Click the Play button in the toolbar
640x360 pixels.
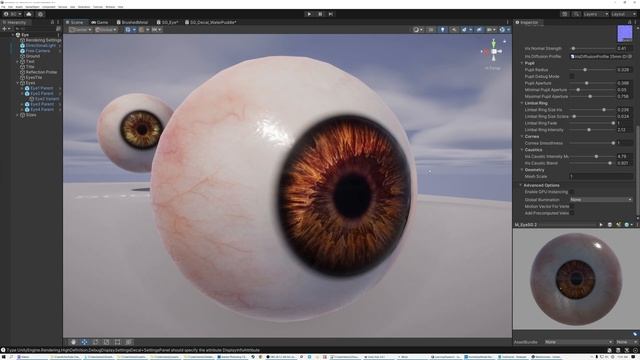coord(309,14)
